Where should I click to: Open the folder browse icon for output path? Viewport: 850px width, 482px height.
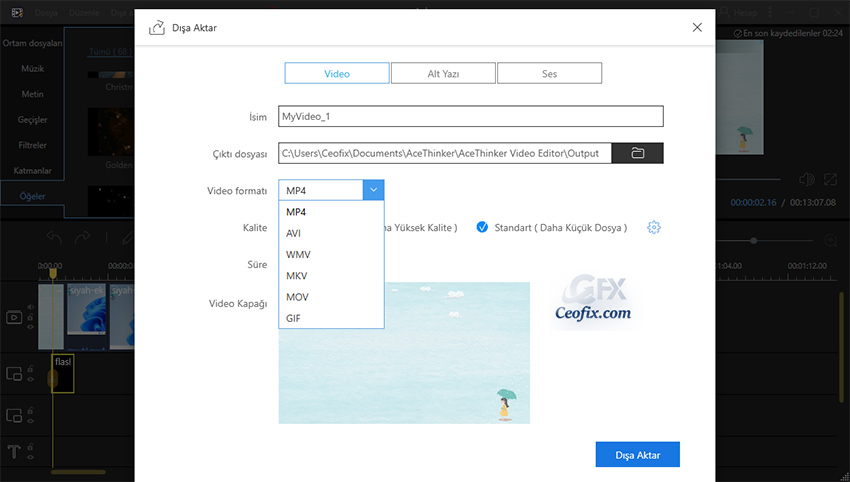point(637,153)
